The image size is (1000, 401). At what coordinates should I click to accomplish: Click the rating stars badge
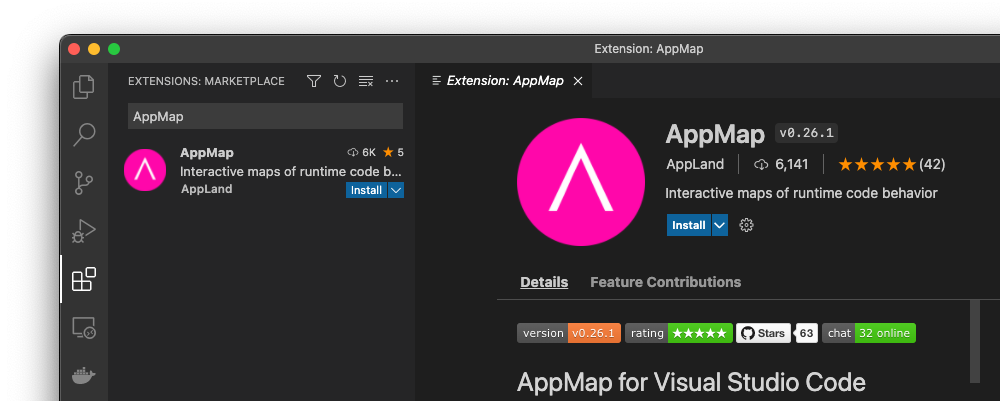[679, 333]
